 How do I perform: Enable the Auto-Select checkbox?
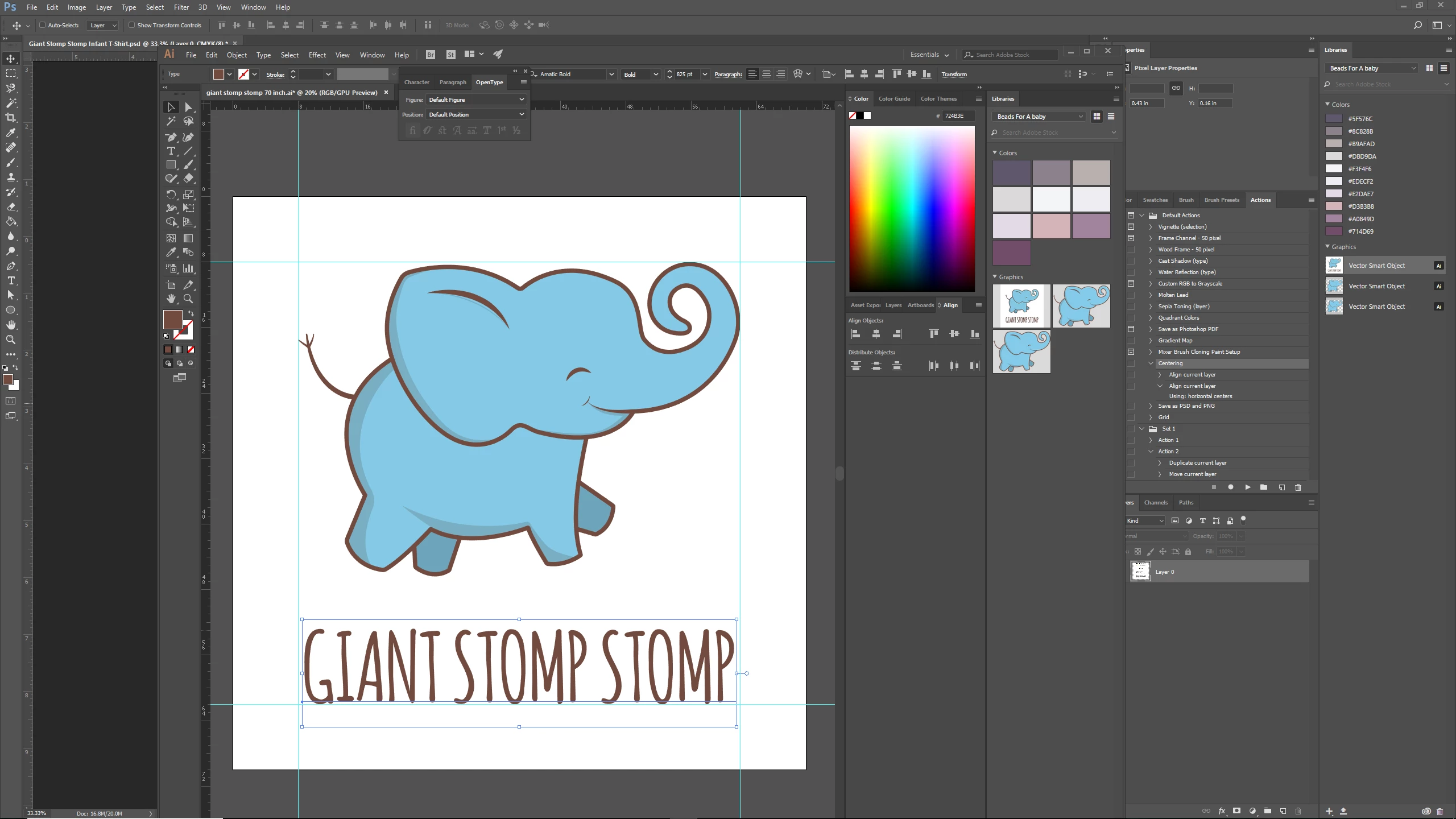[43, 25]
